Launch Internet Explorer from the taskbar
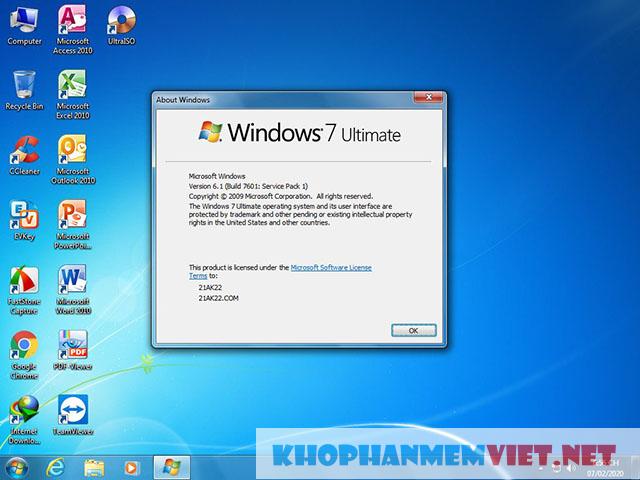Viewport: 640px width, 480px height. point(55,468)
